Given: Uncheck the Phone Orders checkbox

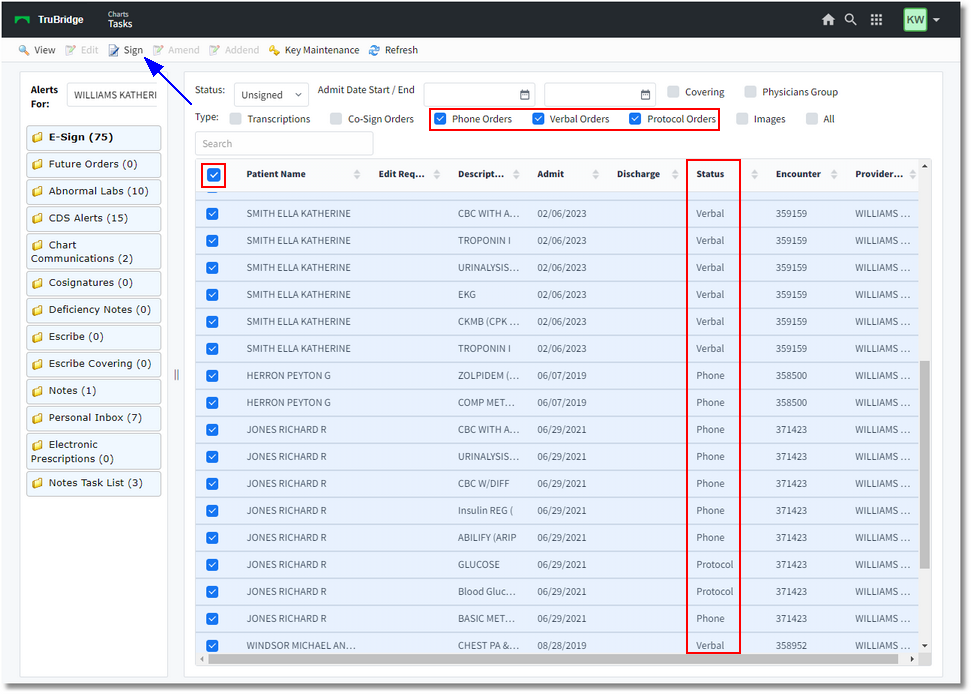Looking at the screenshot, I should tap(440, 119).
